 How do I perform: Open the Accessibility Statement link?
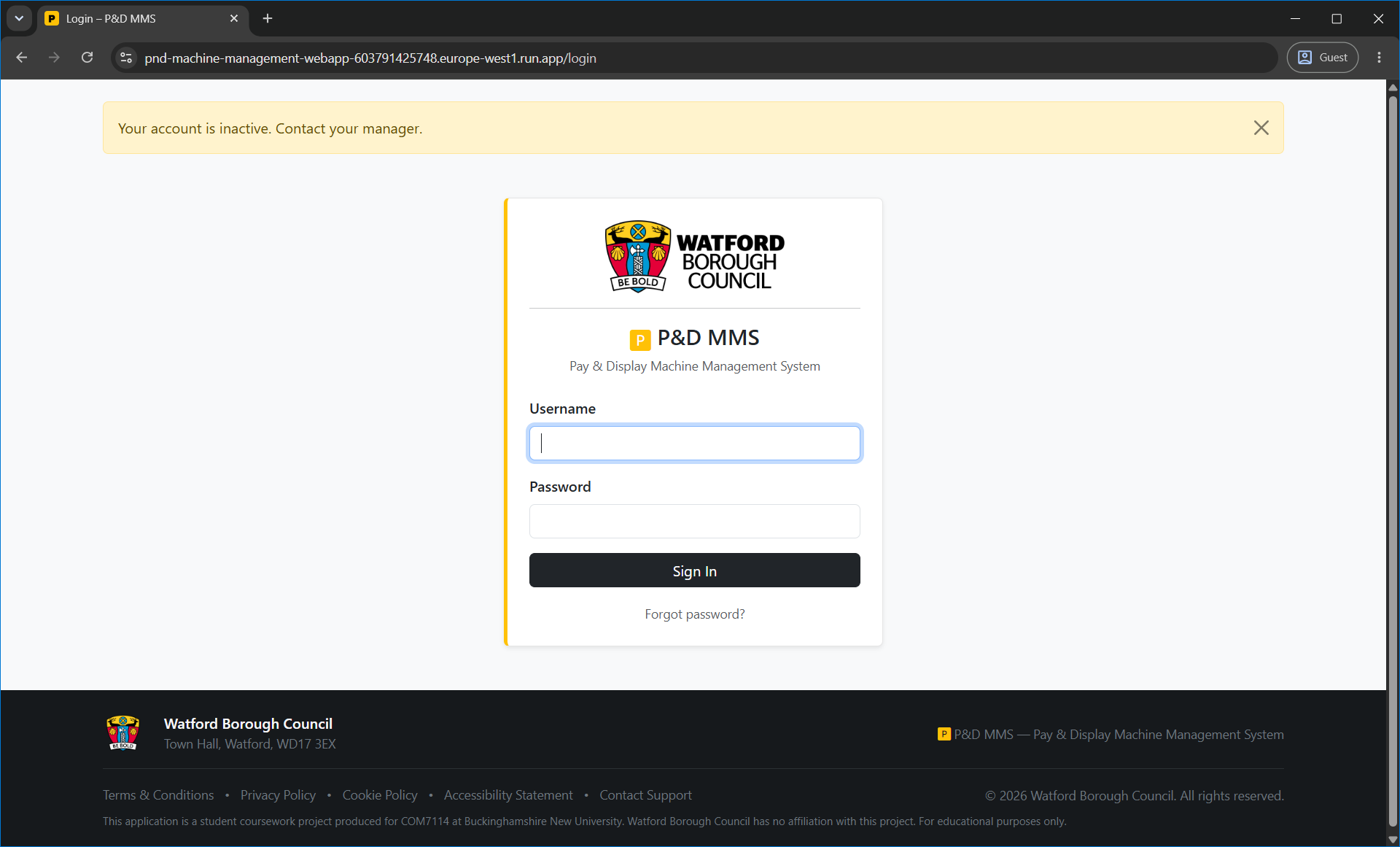(508, 795)
